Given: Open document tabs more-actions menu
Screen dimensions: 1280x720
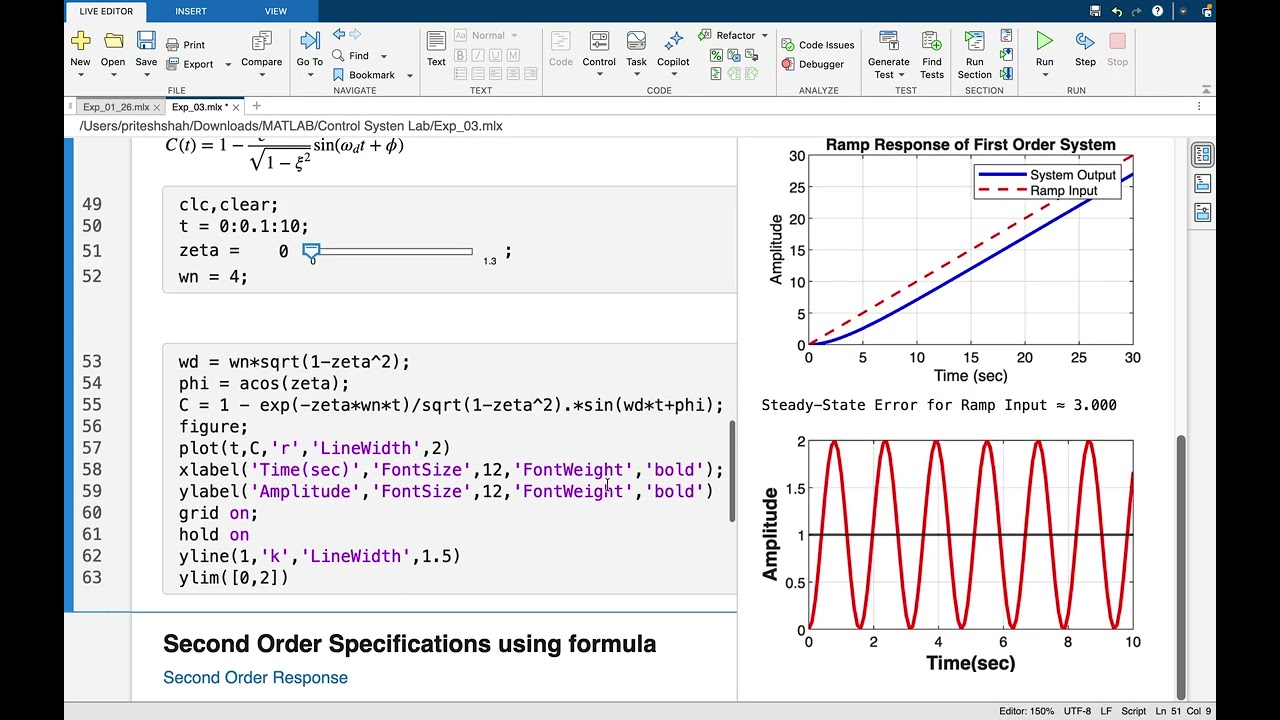Looking at the screenshot, I should 1199,106.
